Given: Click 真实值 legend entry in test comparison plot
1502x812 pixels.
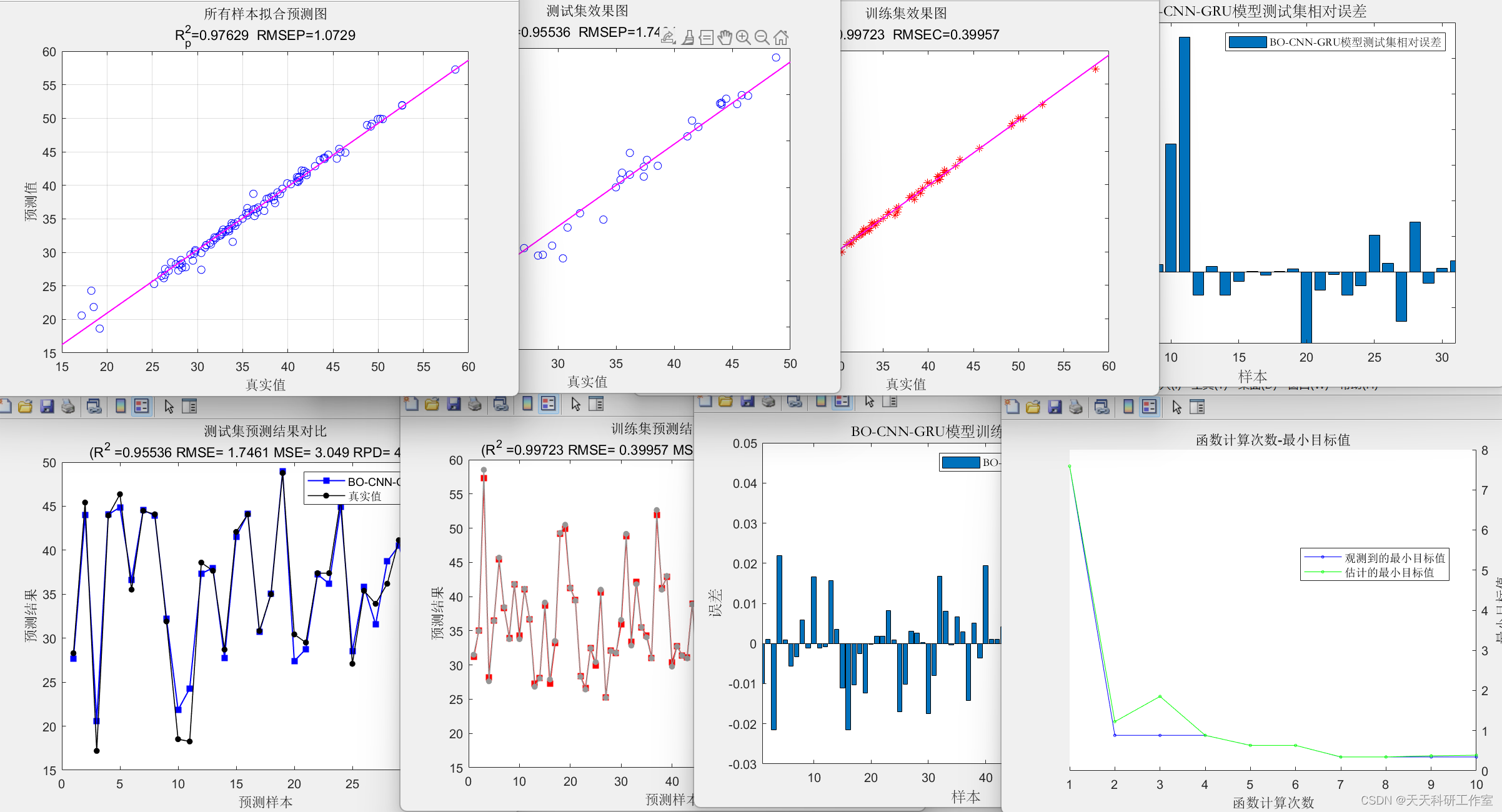Looking at the screenshot, I should click(x=364, y=496).
